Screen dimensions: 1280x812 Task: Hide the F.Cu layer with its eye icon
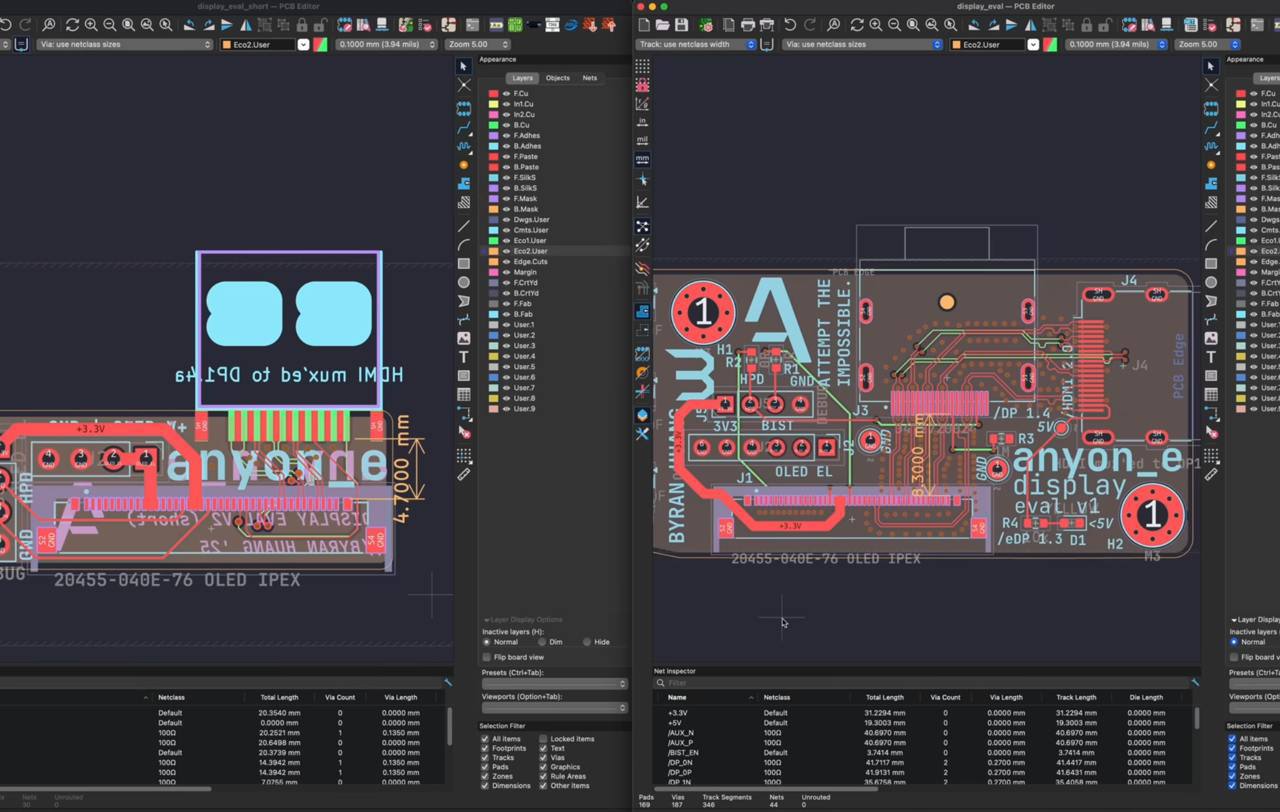[x=506, y=94]
